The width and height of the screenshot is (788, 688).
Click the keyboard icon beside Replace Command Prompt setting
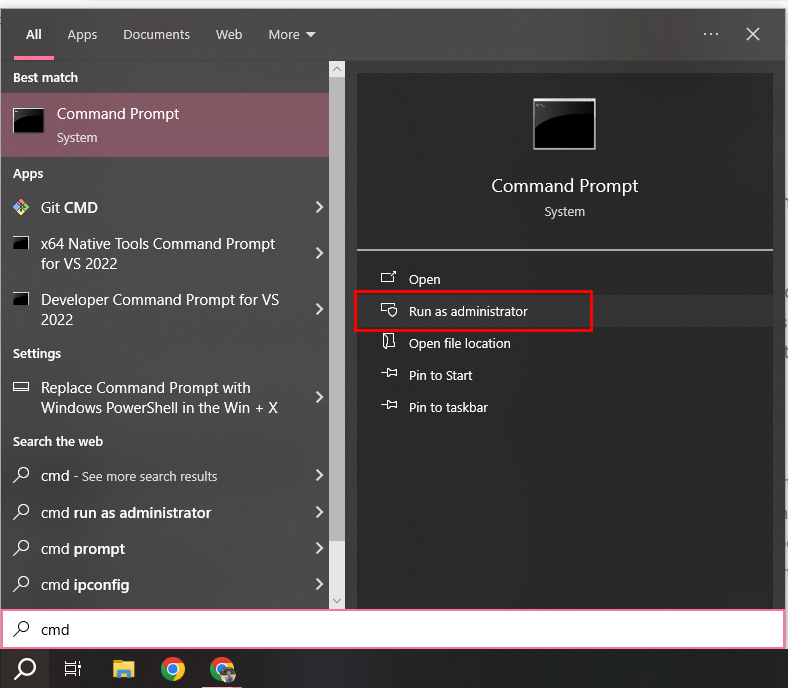pos(21,386)
